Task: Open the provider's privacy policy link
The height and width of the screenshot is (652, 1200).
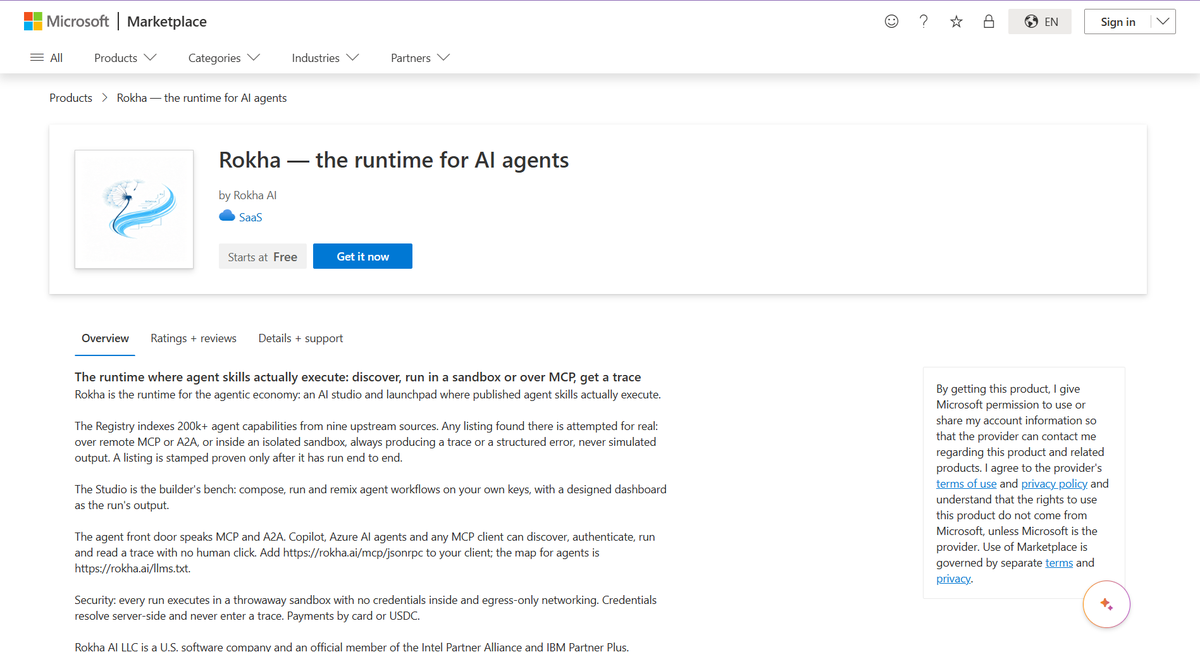Action: pyautogui.click(x=1054, y=484)
